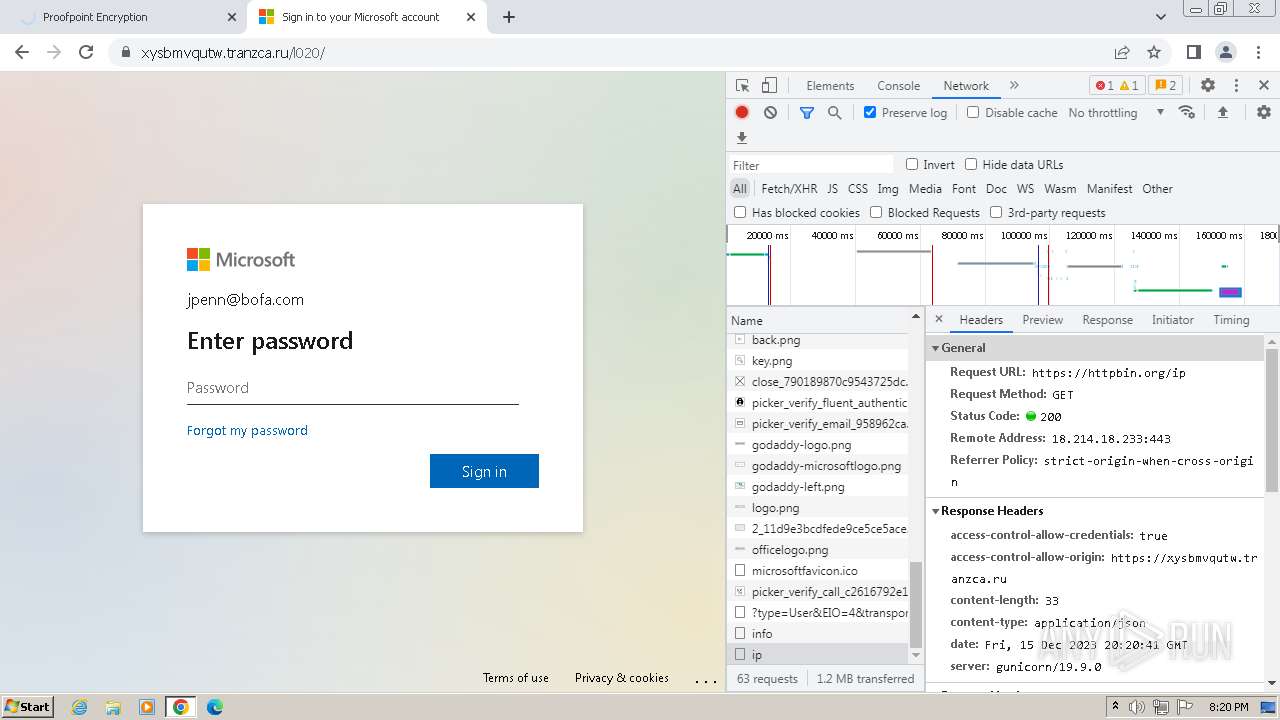The image size is (1280, 720).
Task: Filter requests by Img type
Action: pyautogui.click(x=887, y=189)
